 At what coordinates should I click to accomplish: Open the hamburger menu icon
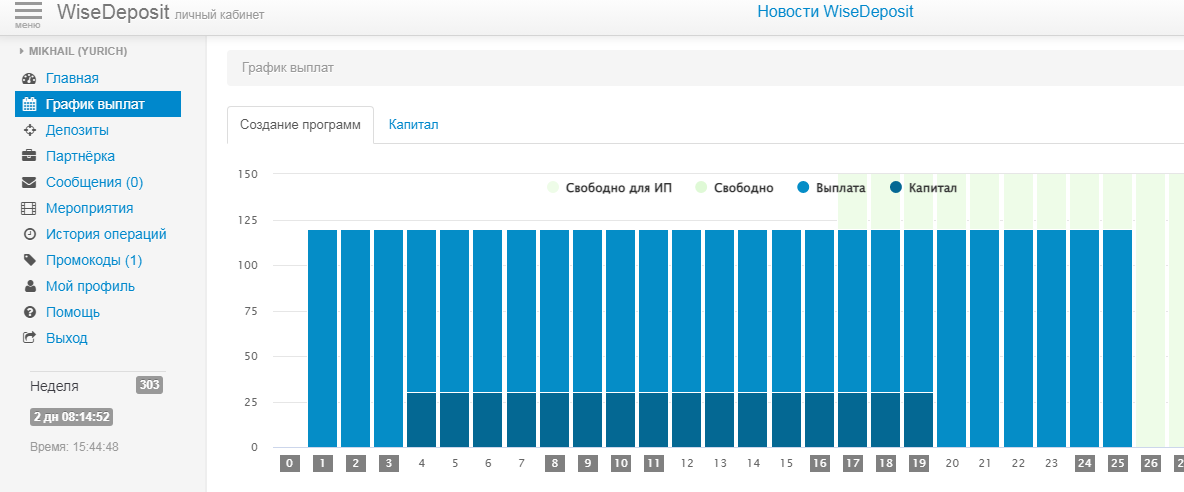28,14
